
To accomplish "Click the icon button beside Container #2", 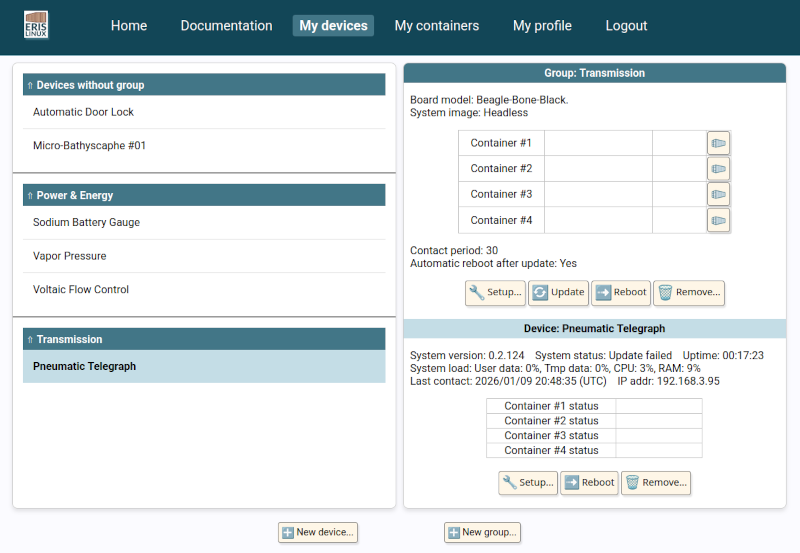I will coord(718,169).
